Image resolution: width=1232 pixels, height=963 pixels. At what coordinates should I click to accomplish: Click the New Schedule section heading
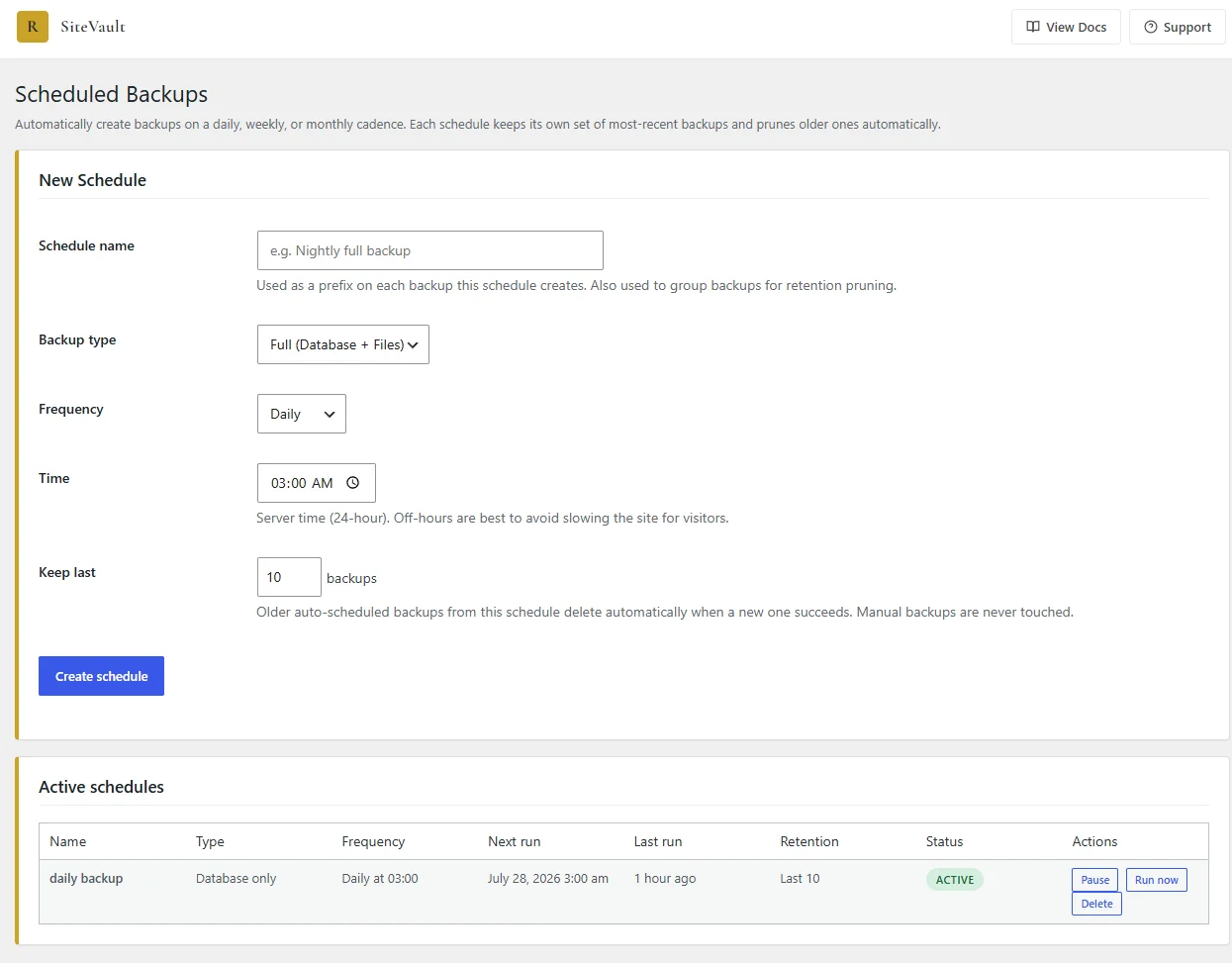[92, 180]
